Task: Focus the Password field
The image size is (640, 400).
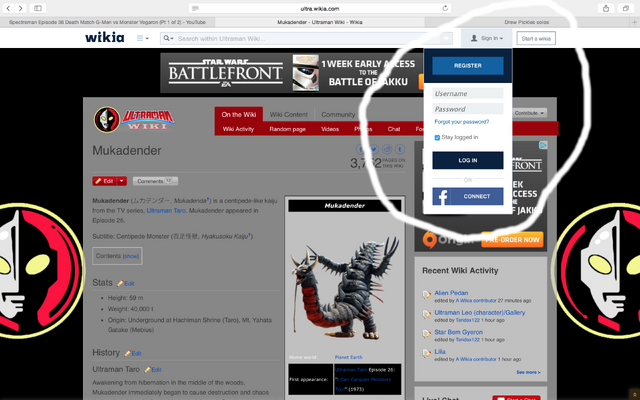Action: coord(468,109)
